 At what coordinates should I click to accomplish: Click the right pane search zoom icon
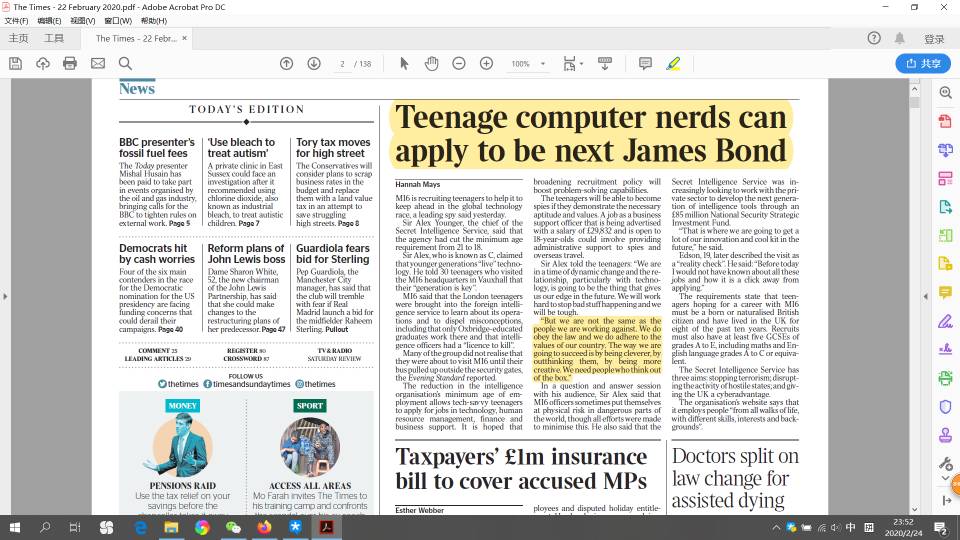coord(945,92)
